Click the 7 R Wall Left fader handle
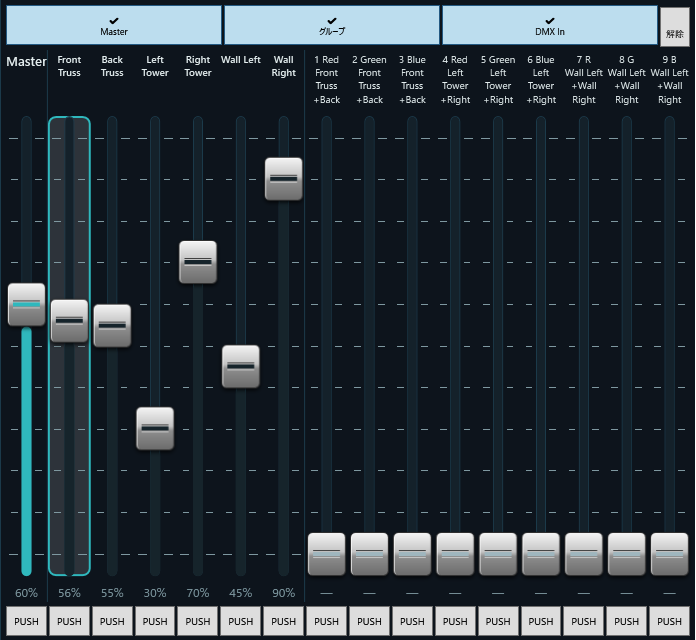 [584, 554]
